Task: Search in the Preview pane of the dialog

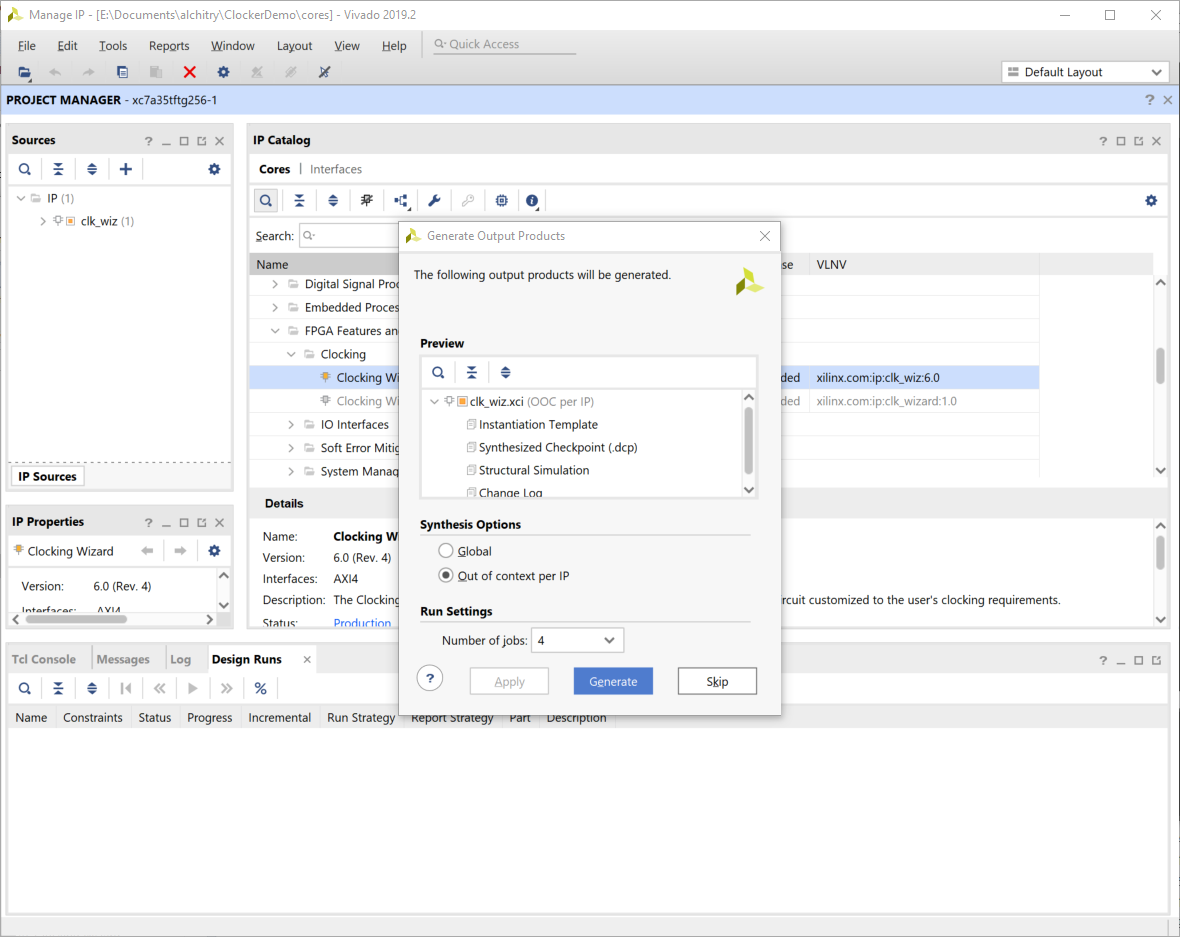Action: [438, 373]
